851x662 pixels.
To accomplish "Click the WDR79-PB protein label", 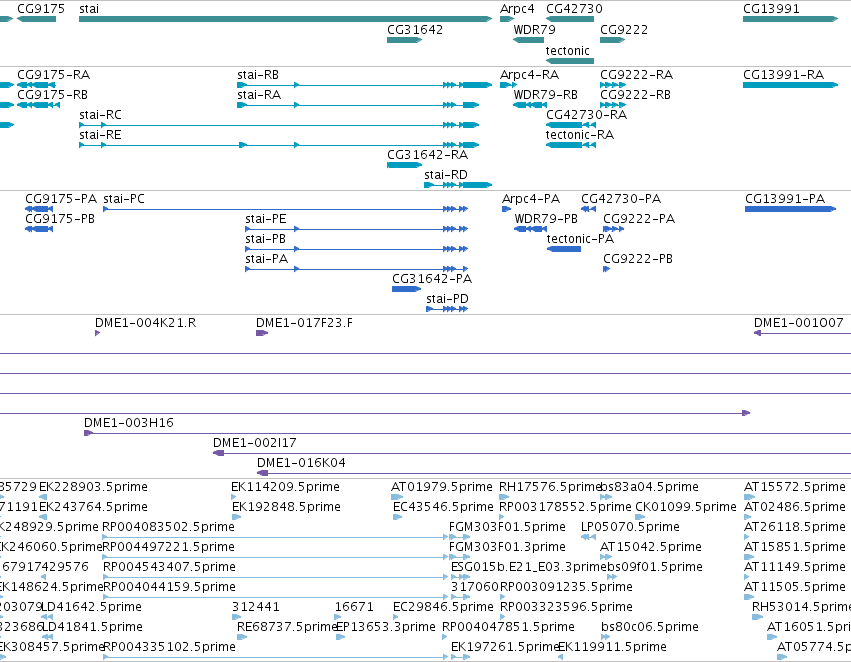I will 546,219.
